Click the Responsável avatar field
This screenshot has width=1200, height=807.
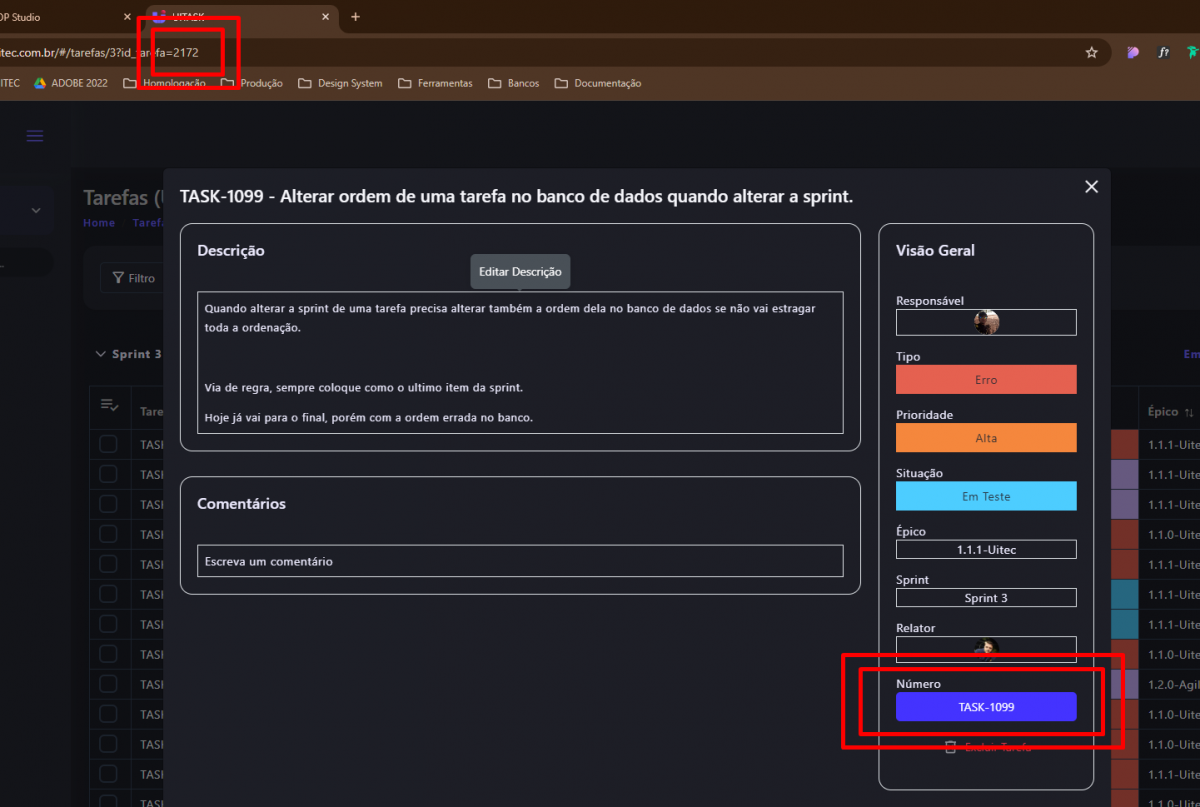pos(986,322)
